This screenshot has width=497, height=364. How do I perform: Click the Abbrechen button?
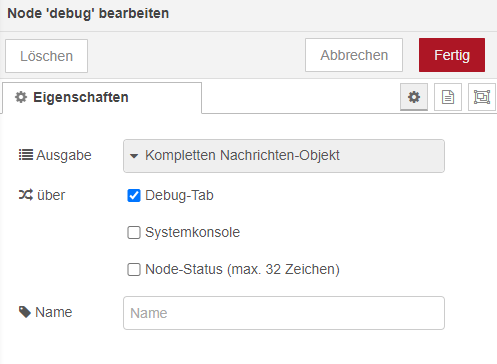click(x=354, y=55)
